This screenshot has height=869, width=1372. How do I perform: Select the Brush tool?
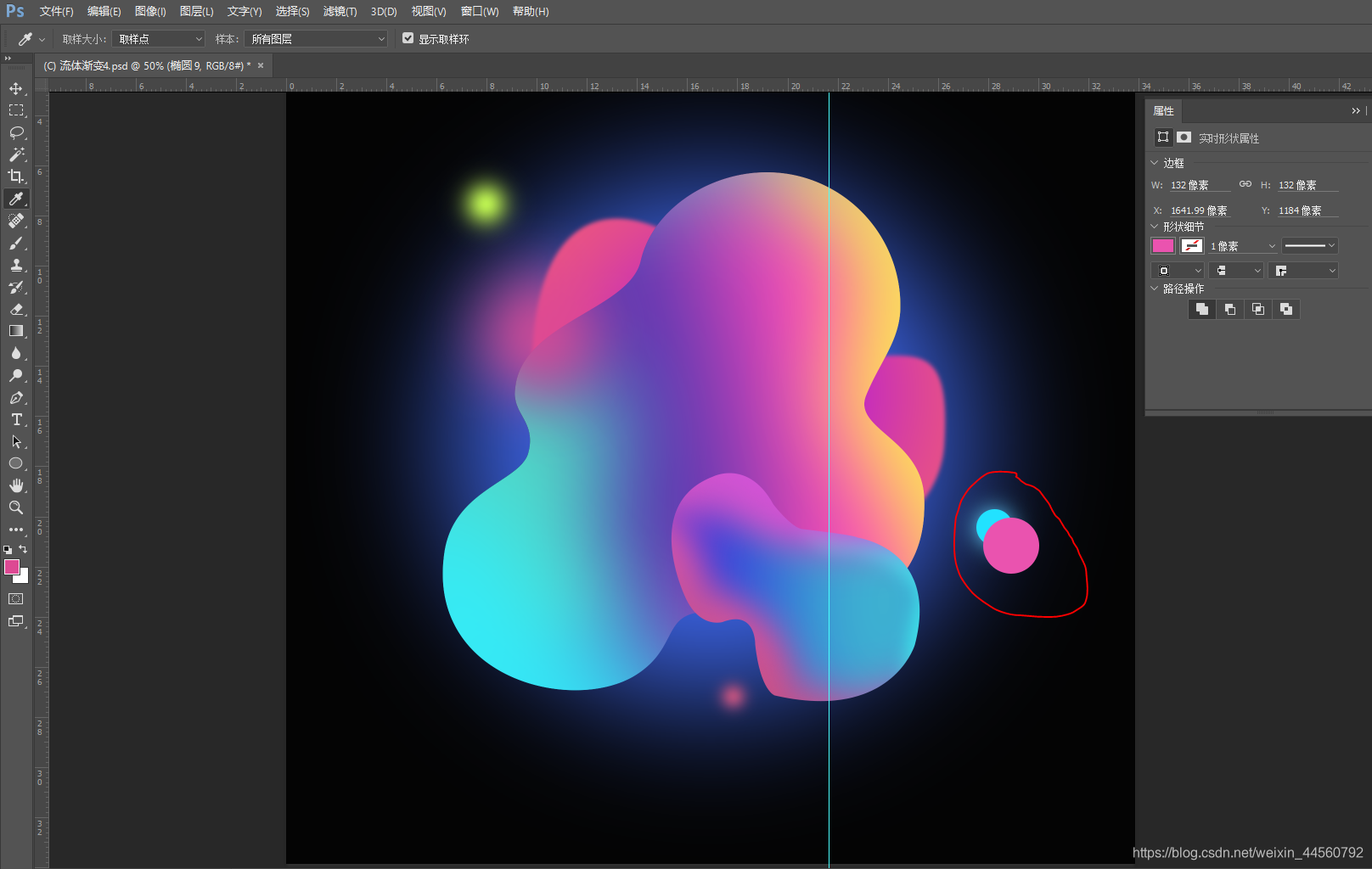[16, 243]
